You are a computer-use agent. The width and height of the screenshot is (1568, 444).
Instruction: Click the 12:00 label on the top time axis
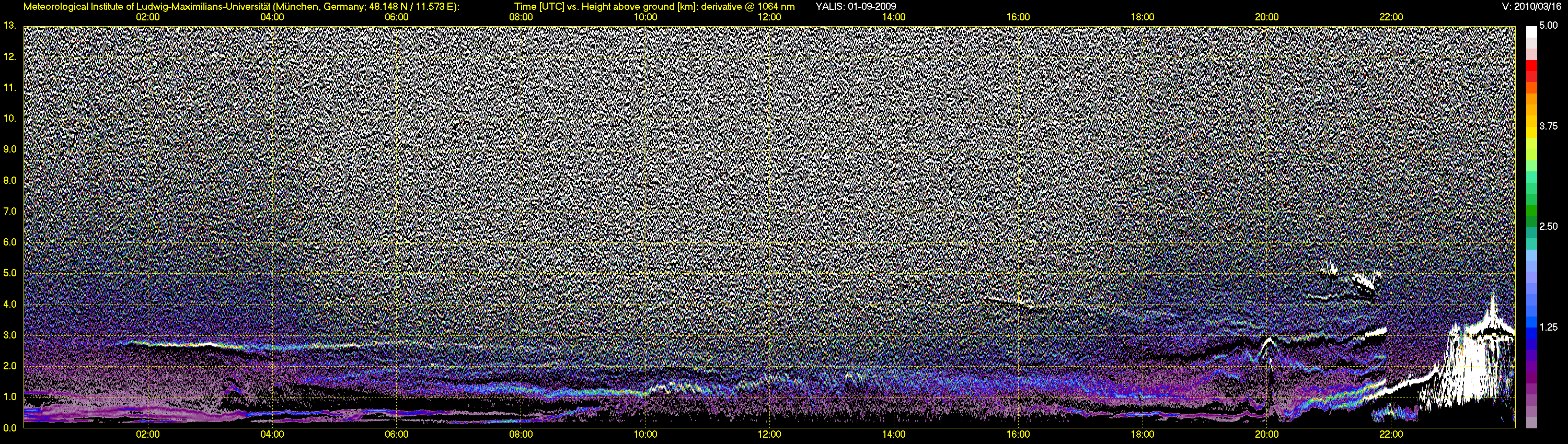click(769, 17)
